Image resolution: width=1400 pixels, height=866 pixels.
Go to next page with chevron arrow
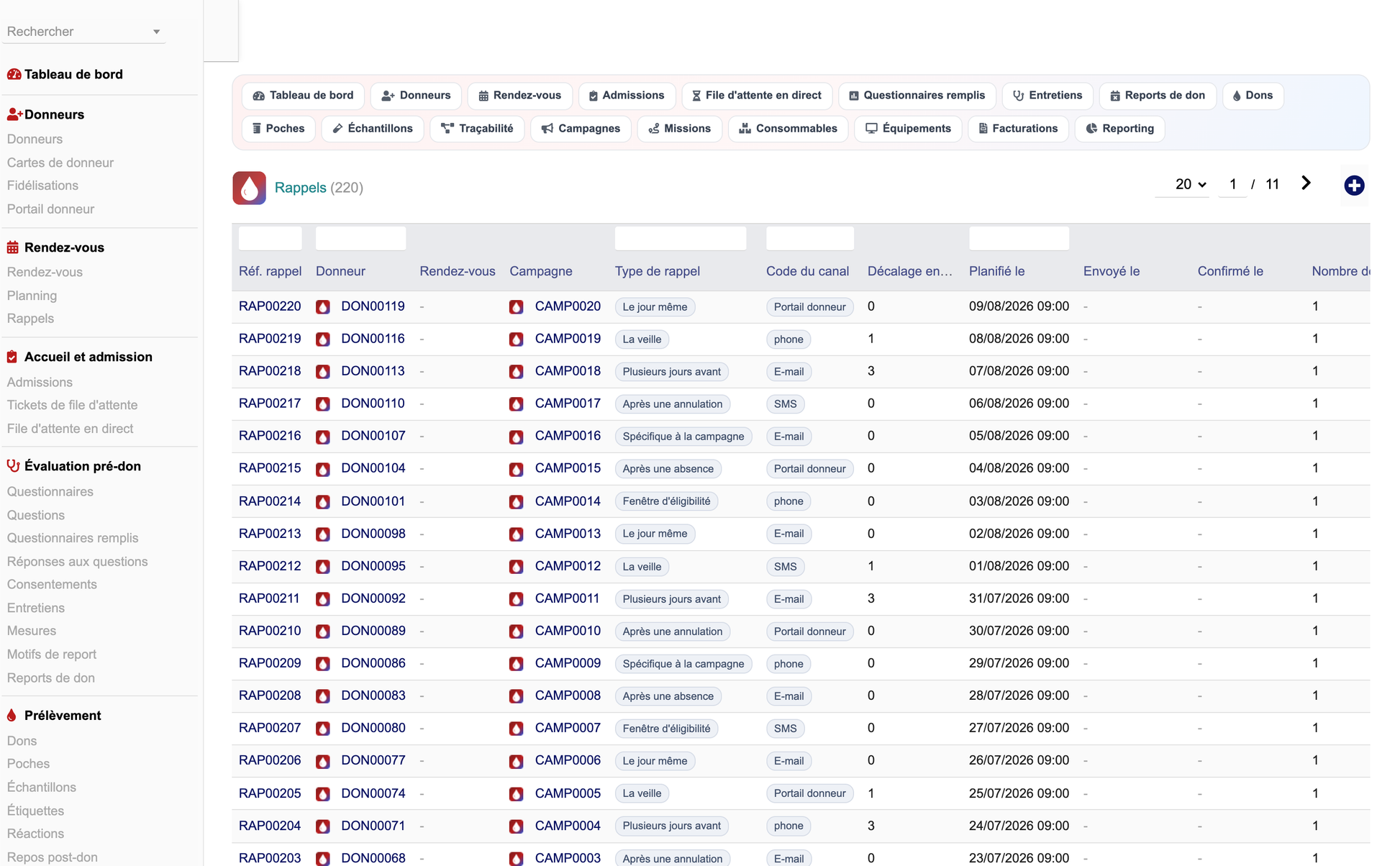[1306, 183]
